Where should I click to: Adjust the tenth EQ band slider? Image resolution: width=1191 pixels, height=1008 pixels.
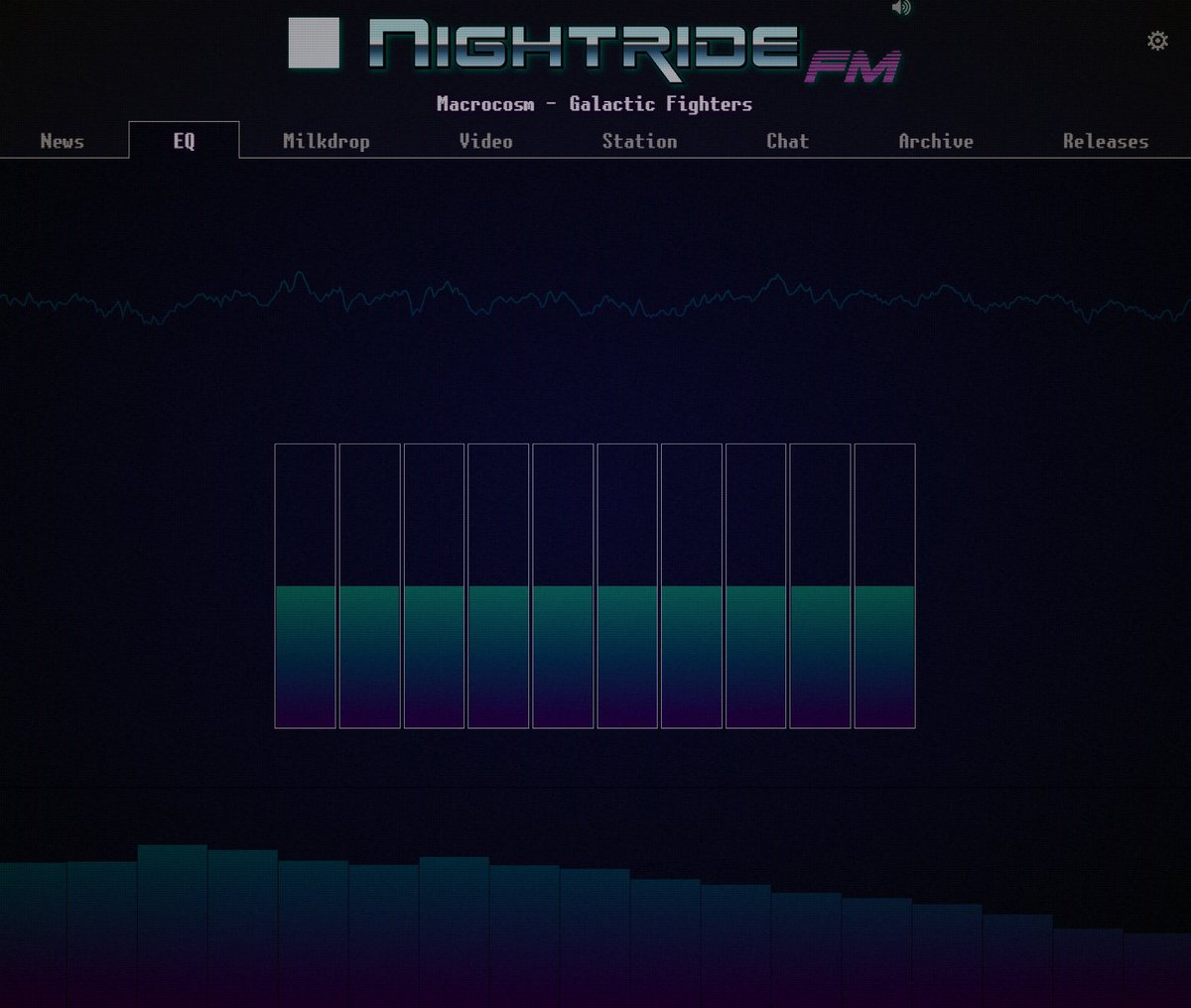pyautogui.click(x=884, y=586)
